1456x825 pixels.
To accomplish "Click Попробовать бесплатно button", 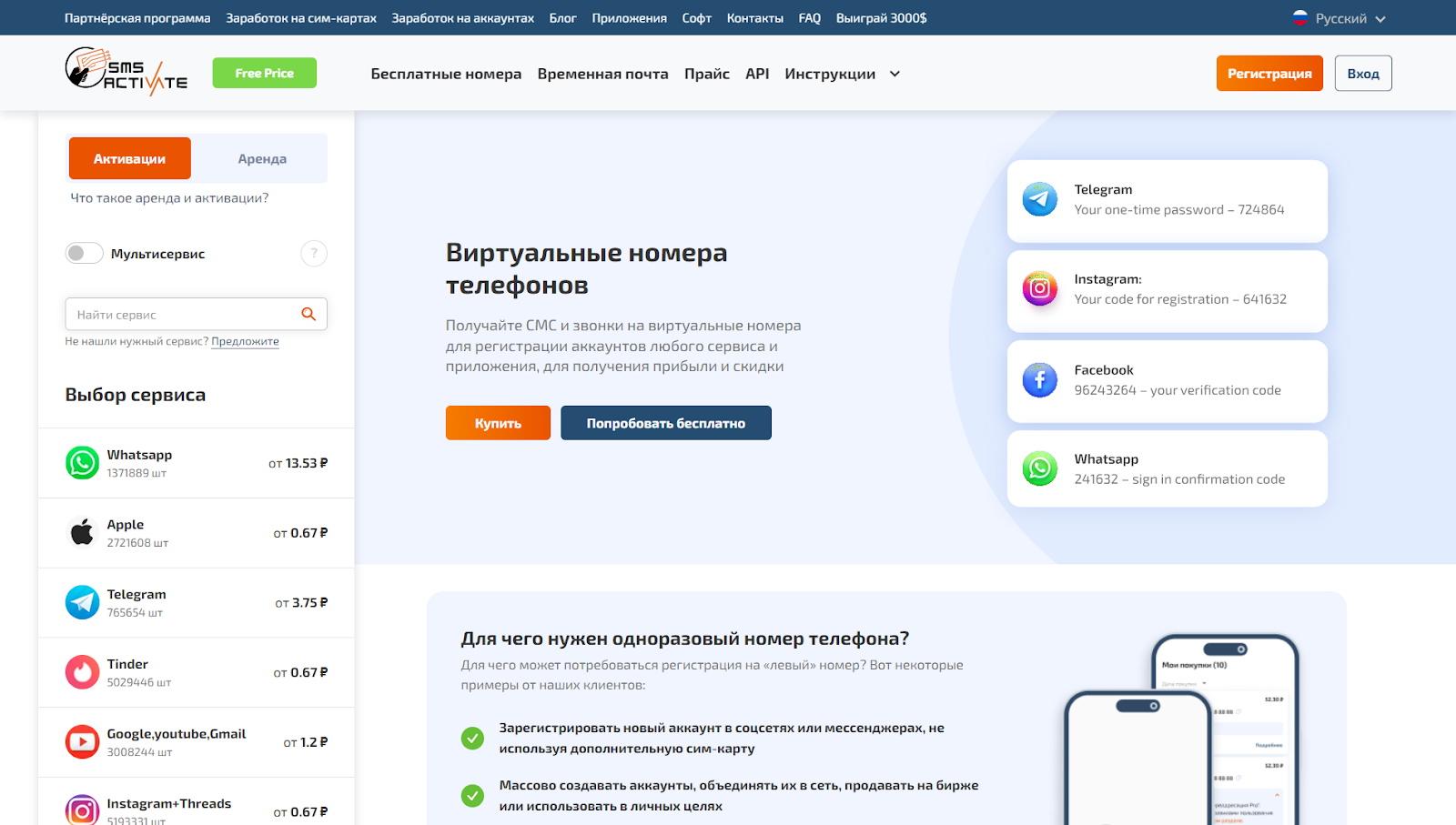I will click(x=666, y=423).
